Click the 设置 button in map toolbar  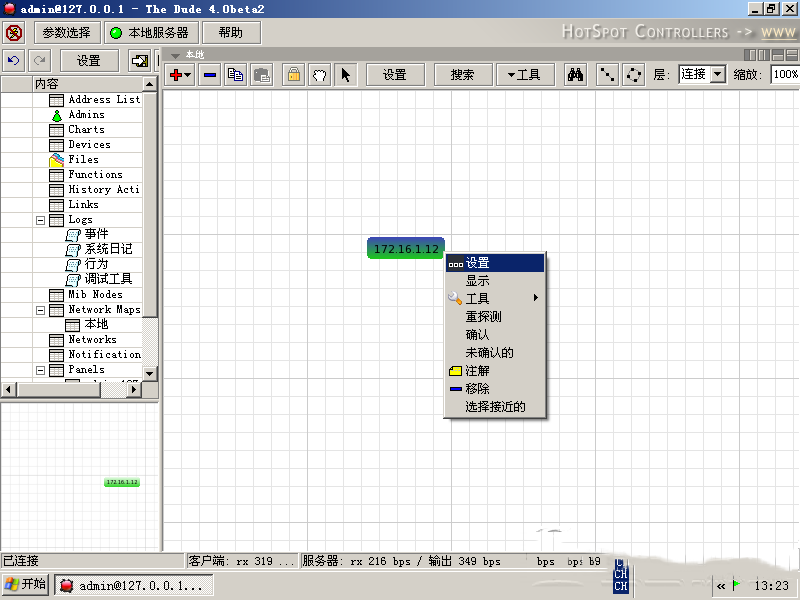(x=395, y=75)
